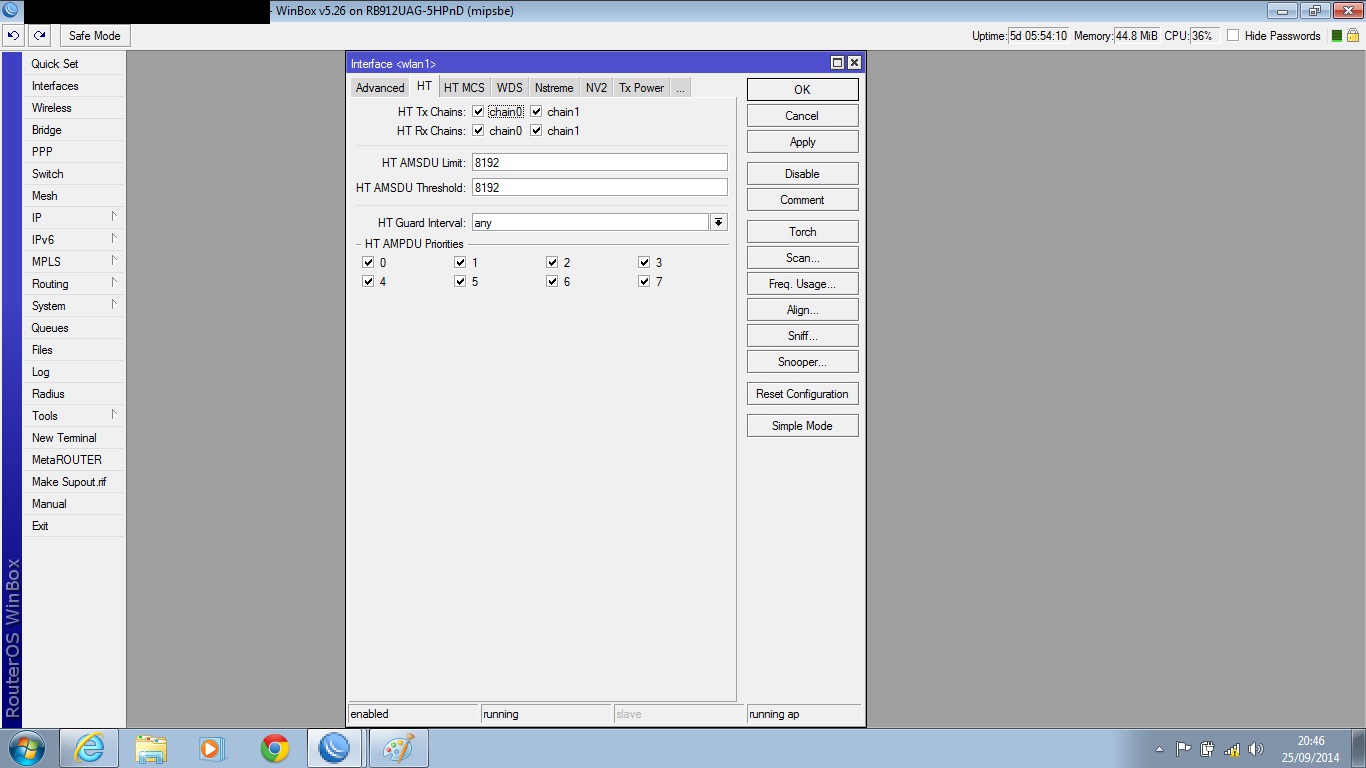Click the HT AMSDU Threshold field
The height and width of the screenshot is (768, 1366).
coord(599,187)
